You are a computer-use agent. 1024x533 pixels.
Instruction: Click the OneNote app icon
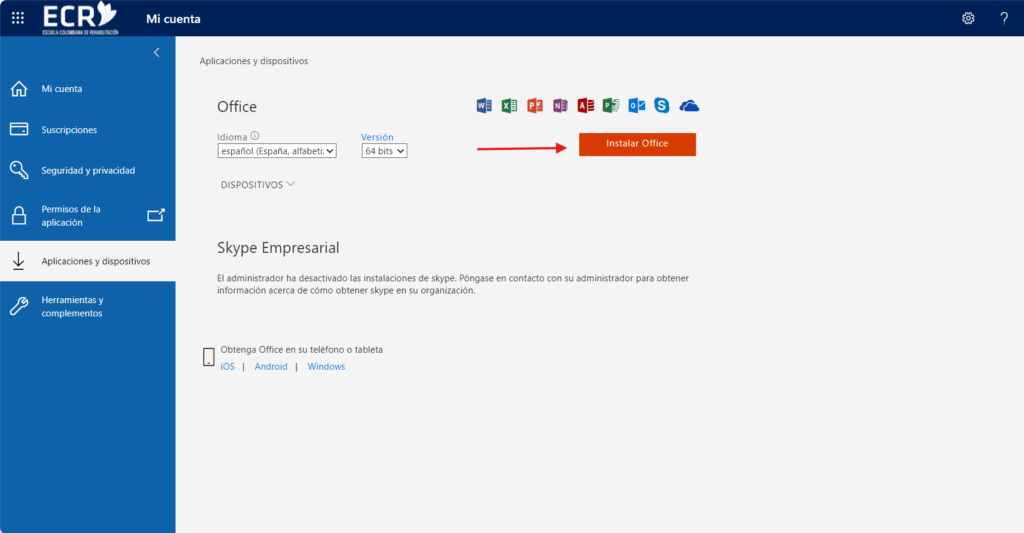tap(560, 106)
